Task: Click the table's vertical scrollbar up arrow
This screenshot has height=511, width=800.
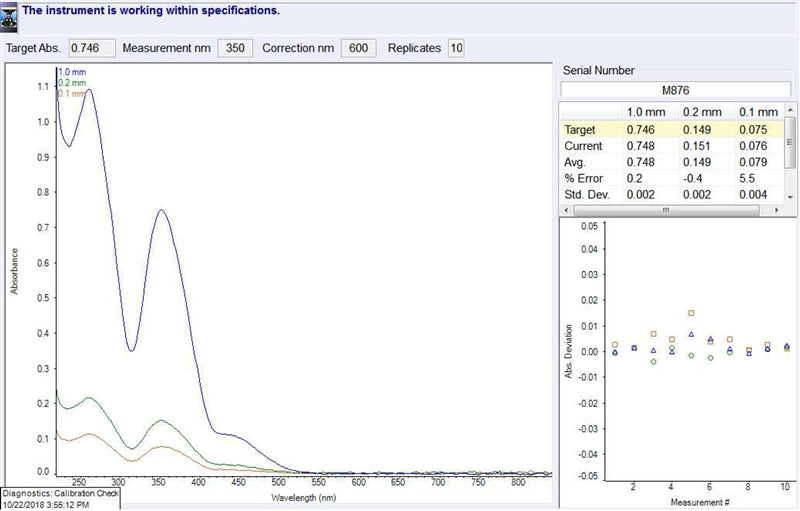Action: coord(790,110)
